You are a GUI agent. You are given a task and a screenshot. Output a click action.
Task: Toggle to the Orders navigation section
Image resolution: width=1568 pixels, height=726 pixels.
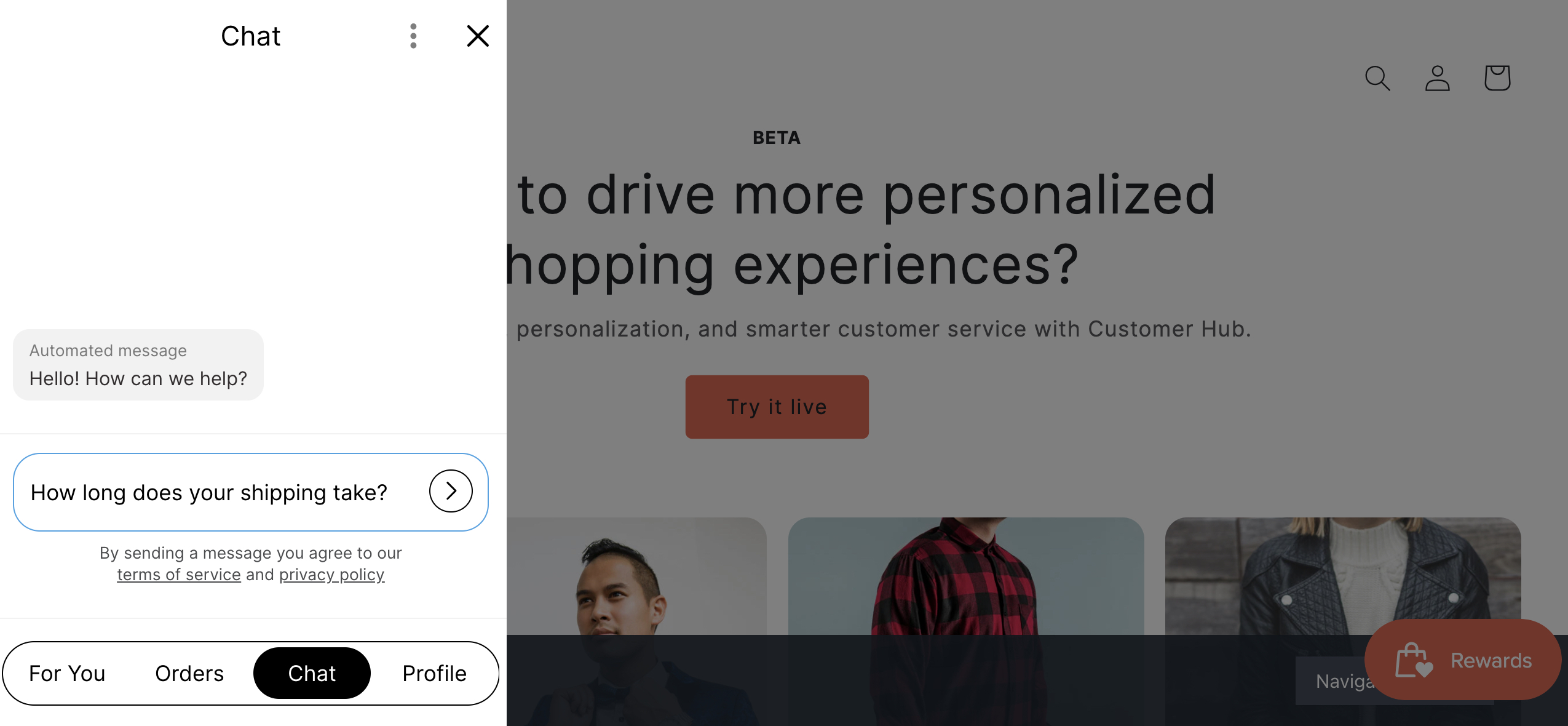[189, 672]
